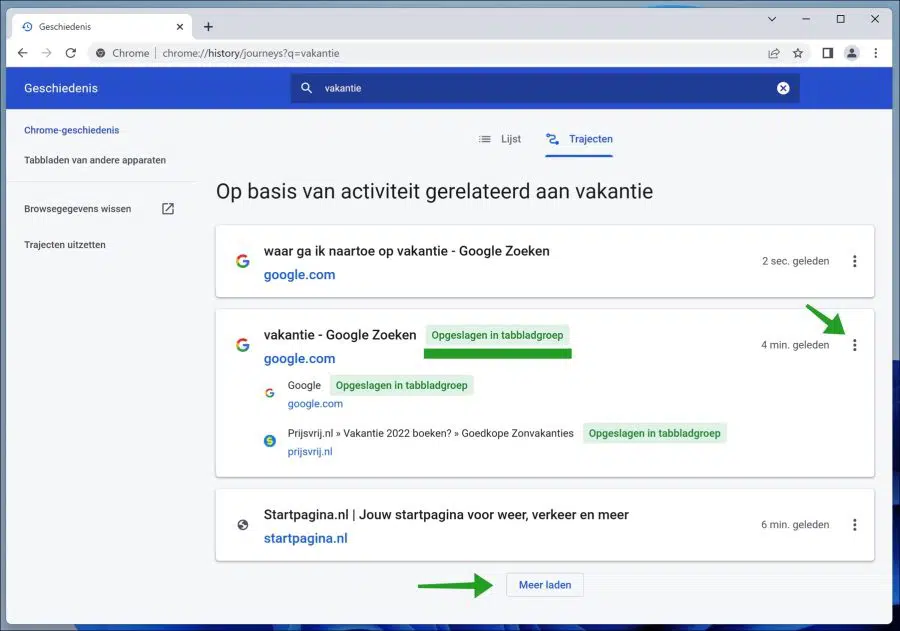Screen dimensions: 900x631
Task: Click the small Google favicon in nested entry
Action: [x=270, y=393]
